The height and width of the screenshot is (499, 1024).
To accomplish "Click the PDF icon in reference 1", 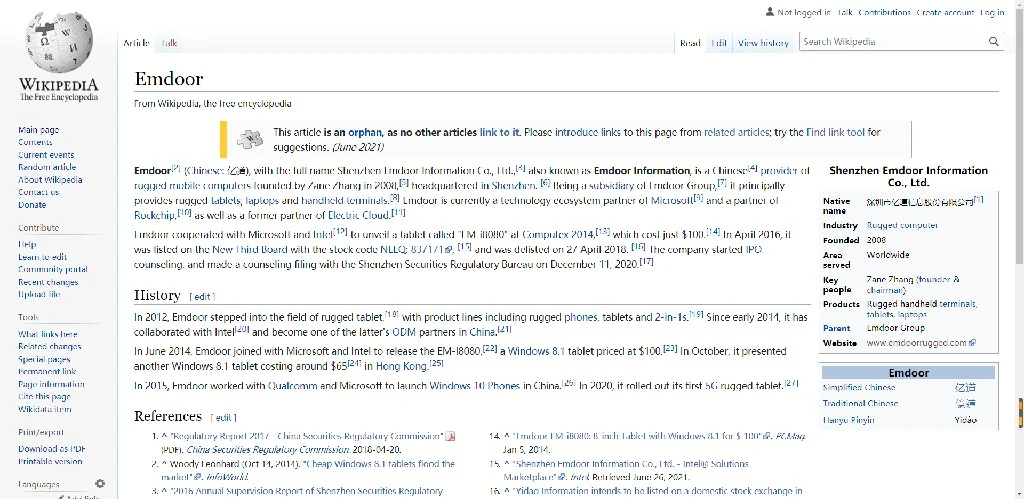I will pos(450,437).
